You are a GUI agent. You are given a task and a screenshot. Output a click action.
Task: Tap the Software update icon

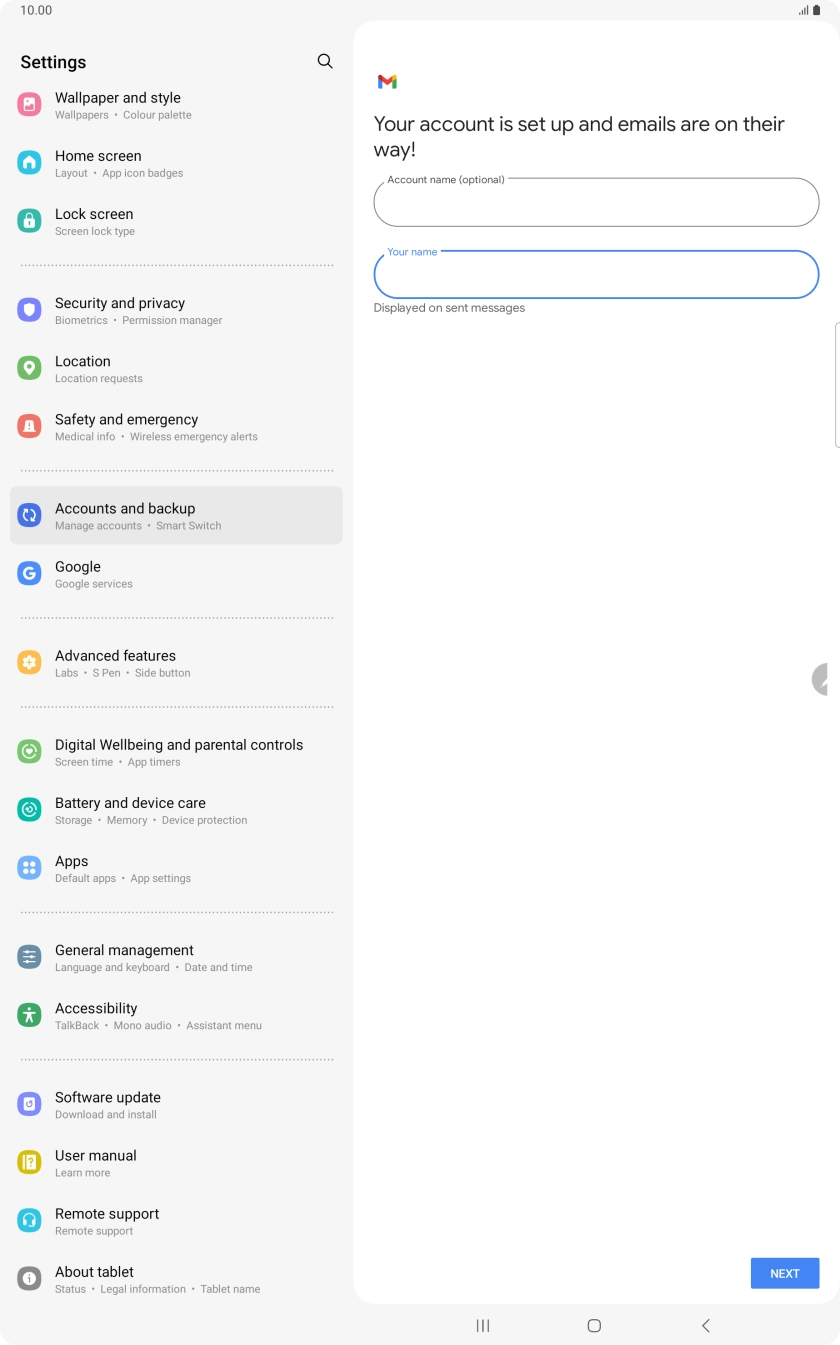[30, 1104]
